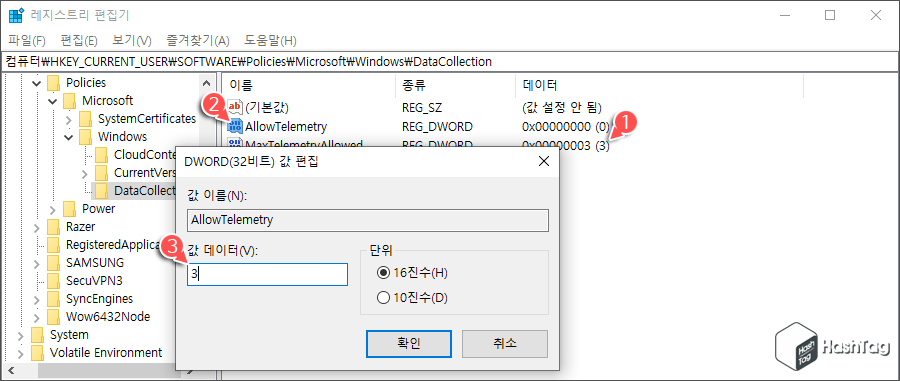Click the SAMSUNG folder icon

coord(53,262)
